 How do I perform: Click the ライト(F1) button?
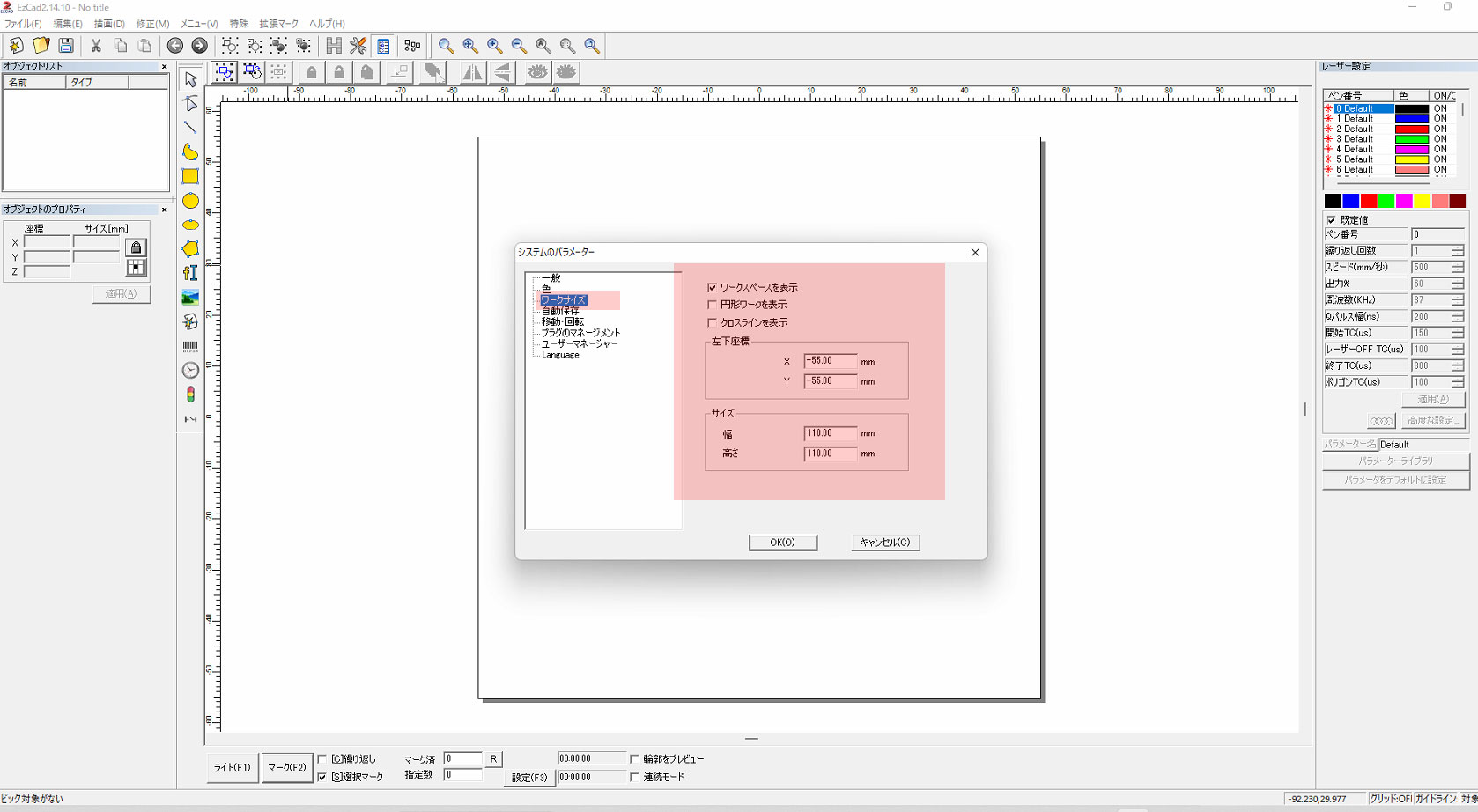coord(233,768)
